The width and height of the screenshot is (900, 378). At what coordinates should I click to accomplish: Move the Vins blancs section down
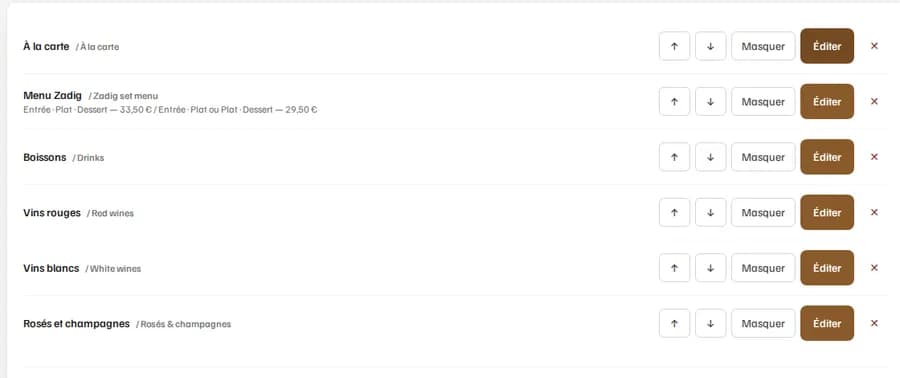(x=711, y=268)
